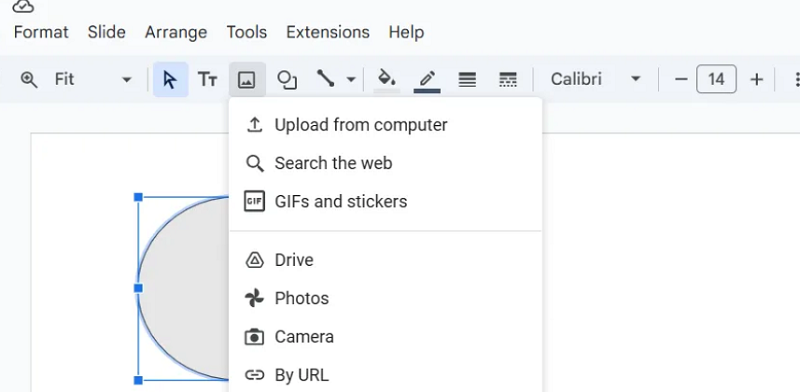Open the Slide menu
This screenshot has width=800, height=392.
pyautogui.click(x=107, y=32)
